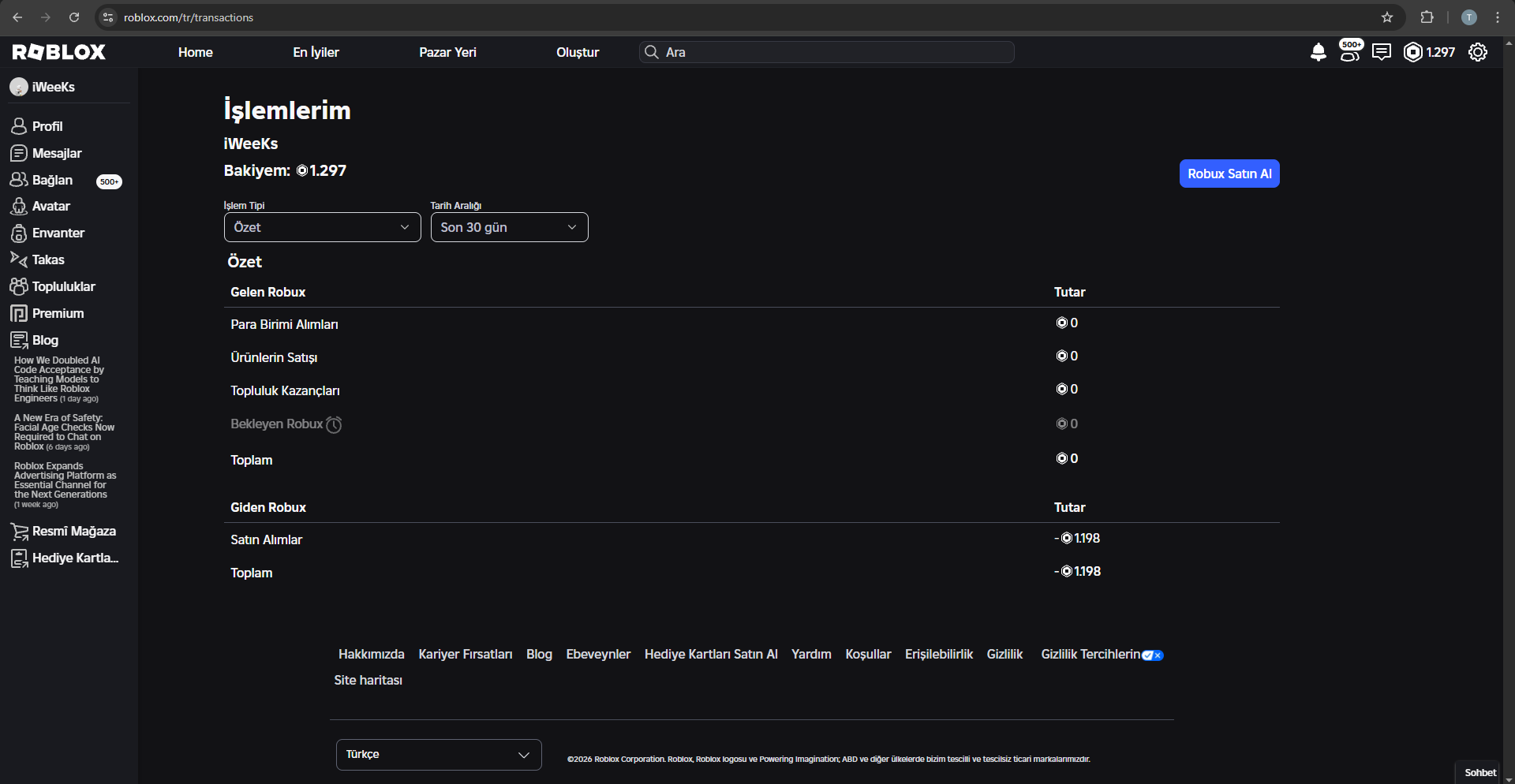1515x784 pixels.
Task: Go to Premium in the sidebar
Action: [x=47, y=313]
